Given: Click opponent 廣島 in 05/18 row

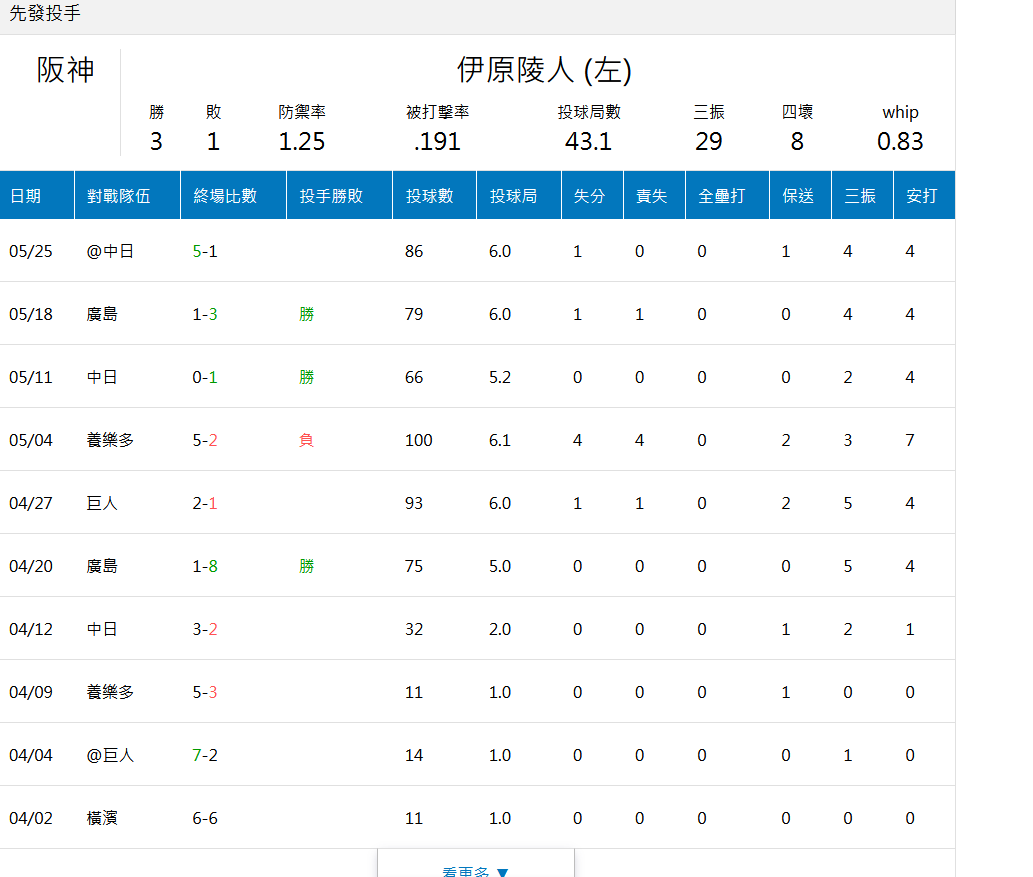Looking at the screenshot, I should (102, 314).
